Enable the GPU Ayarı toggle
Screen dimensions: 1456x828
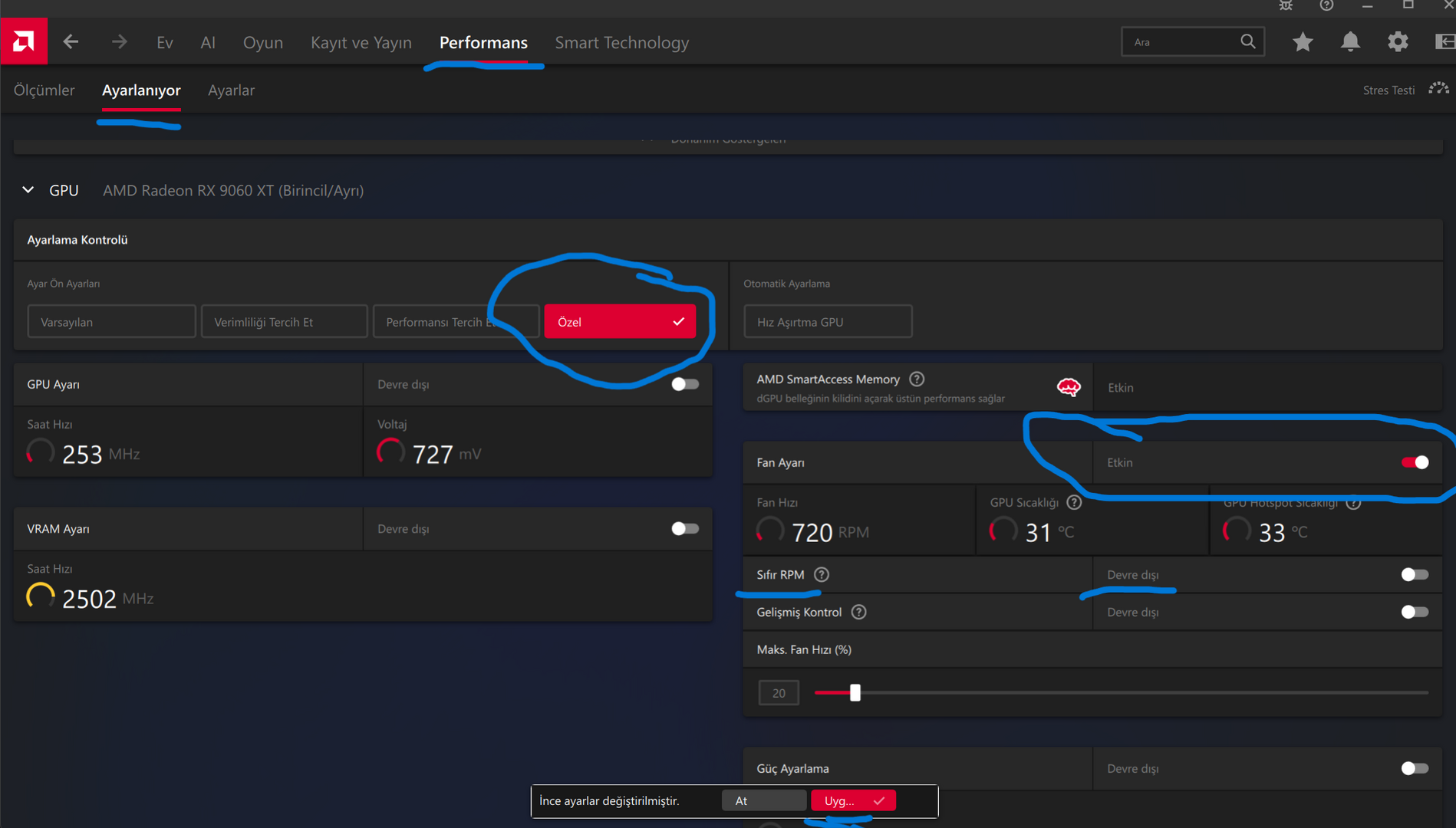click(685, 384)
